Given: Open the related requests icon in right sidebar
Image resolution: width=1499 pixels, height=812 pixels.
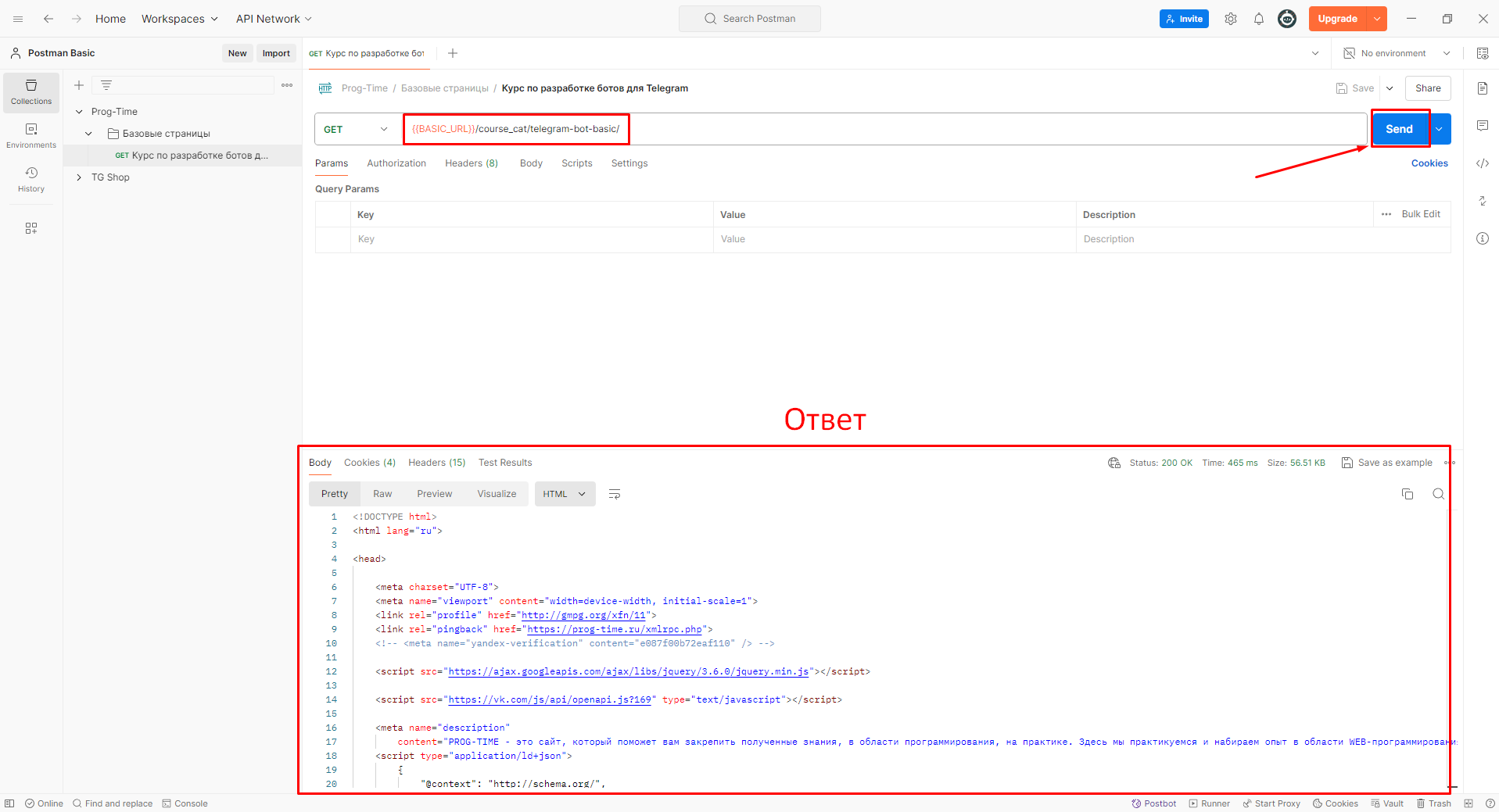Looking at the screenshot, I should pyautogui.click(x=1483, y=201).
